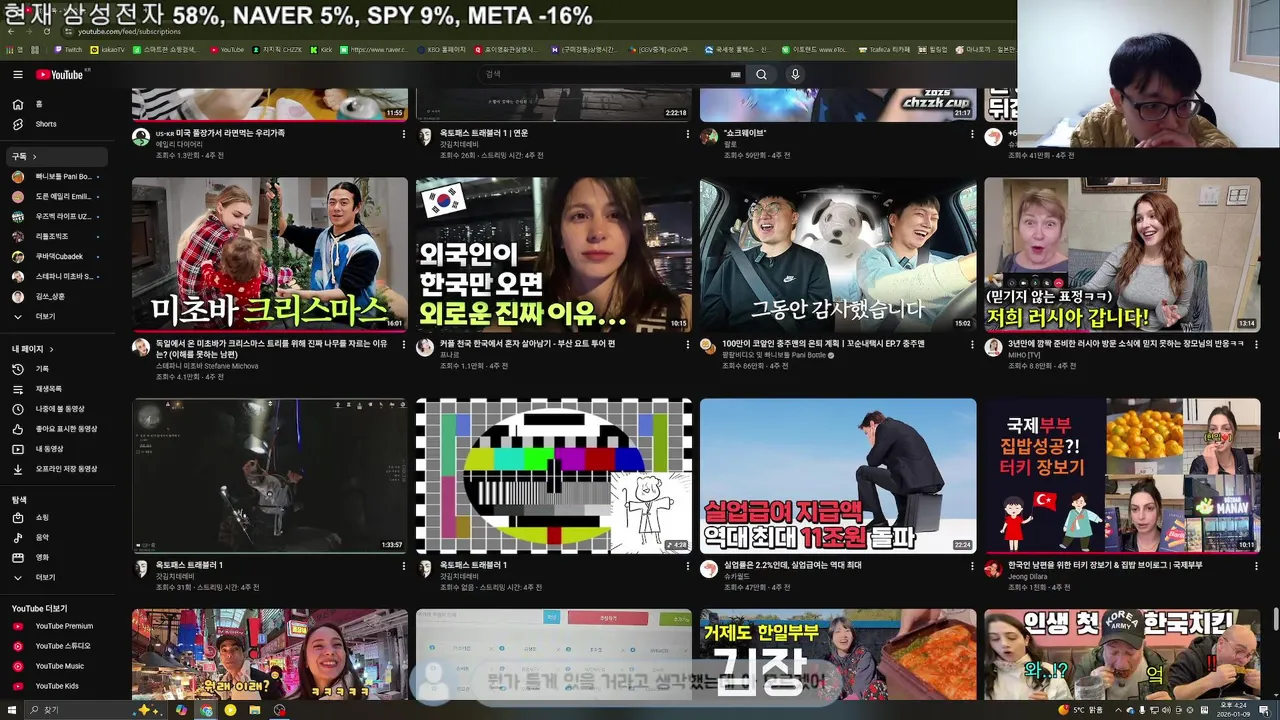Reload the page with browser refresh button
1280x720 pixels.
click(47, 32)
